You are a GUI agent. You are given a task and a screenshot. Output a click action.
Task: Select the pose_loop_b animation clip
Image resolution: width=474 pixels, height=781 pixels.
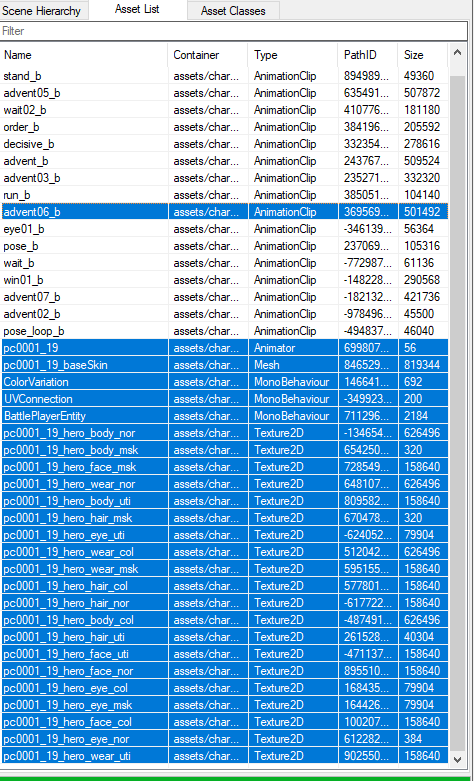point(225,331)
